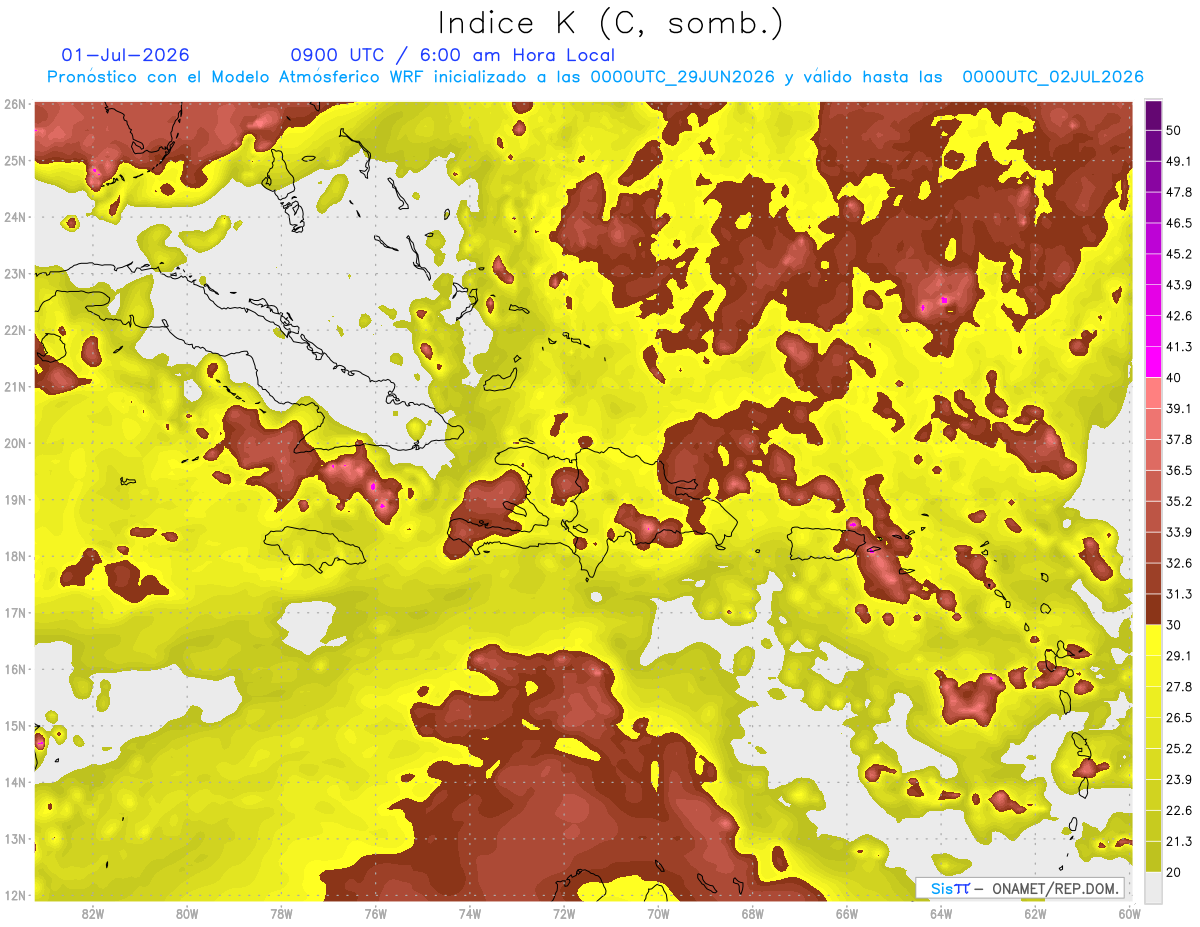The height and width of the screenshot is (927, 1200).
Task: Click the colorbar label "45.2"
Action: point(1177,254)
